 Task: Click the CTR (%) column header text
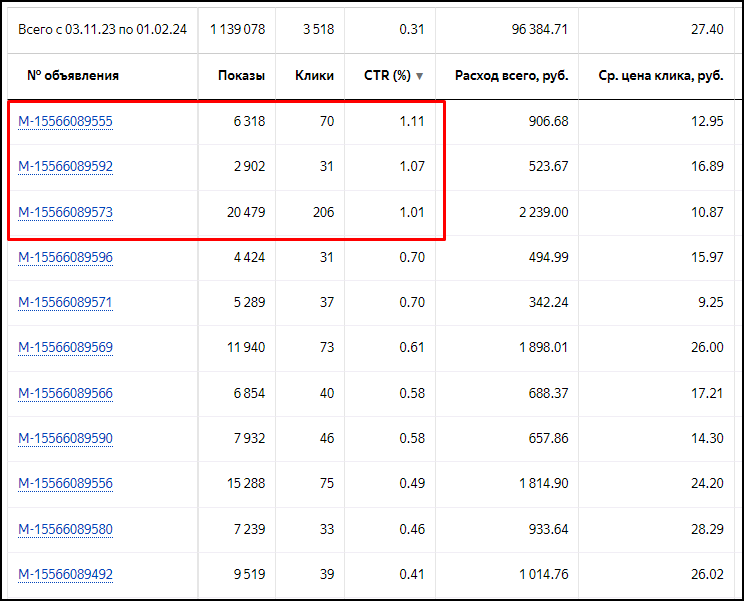[x=387, y=76]
